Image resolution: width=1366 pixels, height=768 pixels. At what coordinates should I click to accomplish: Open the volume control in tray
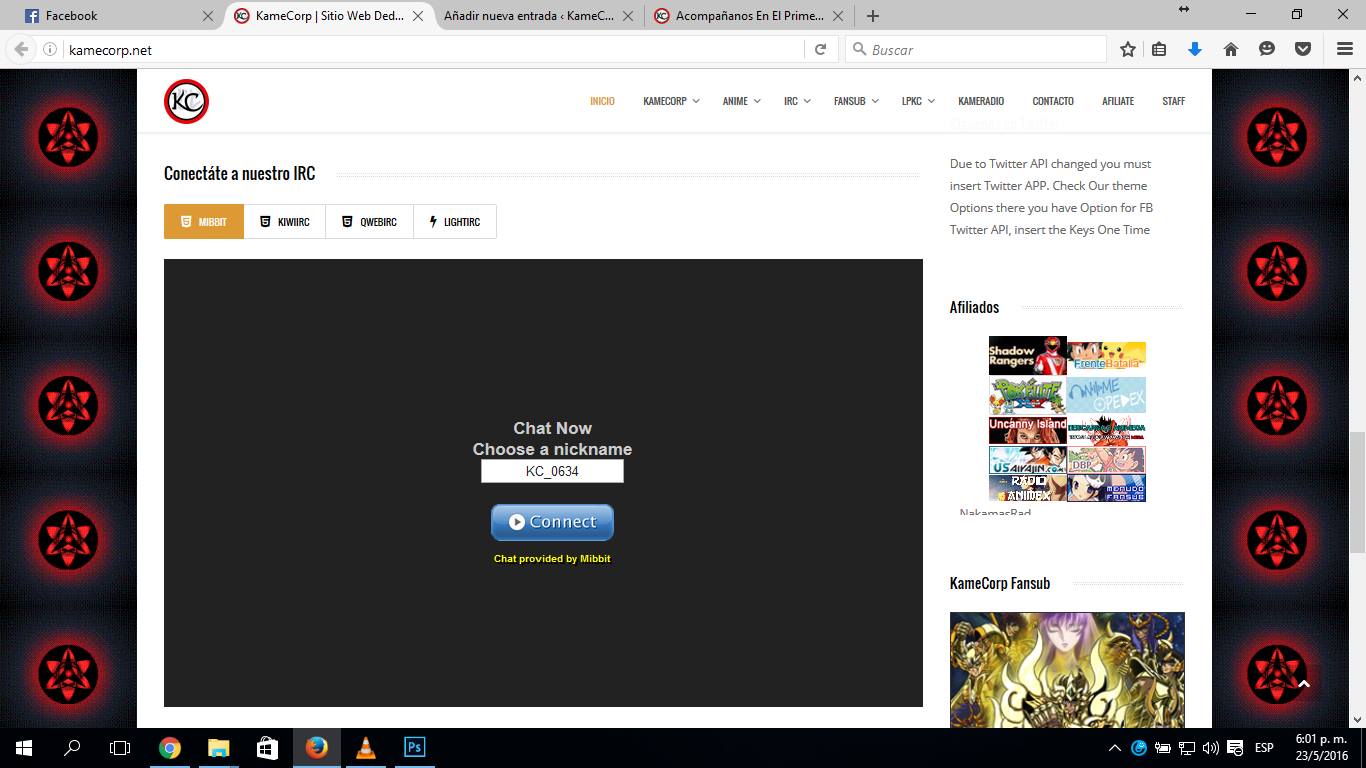click(1211, 748)
